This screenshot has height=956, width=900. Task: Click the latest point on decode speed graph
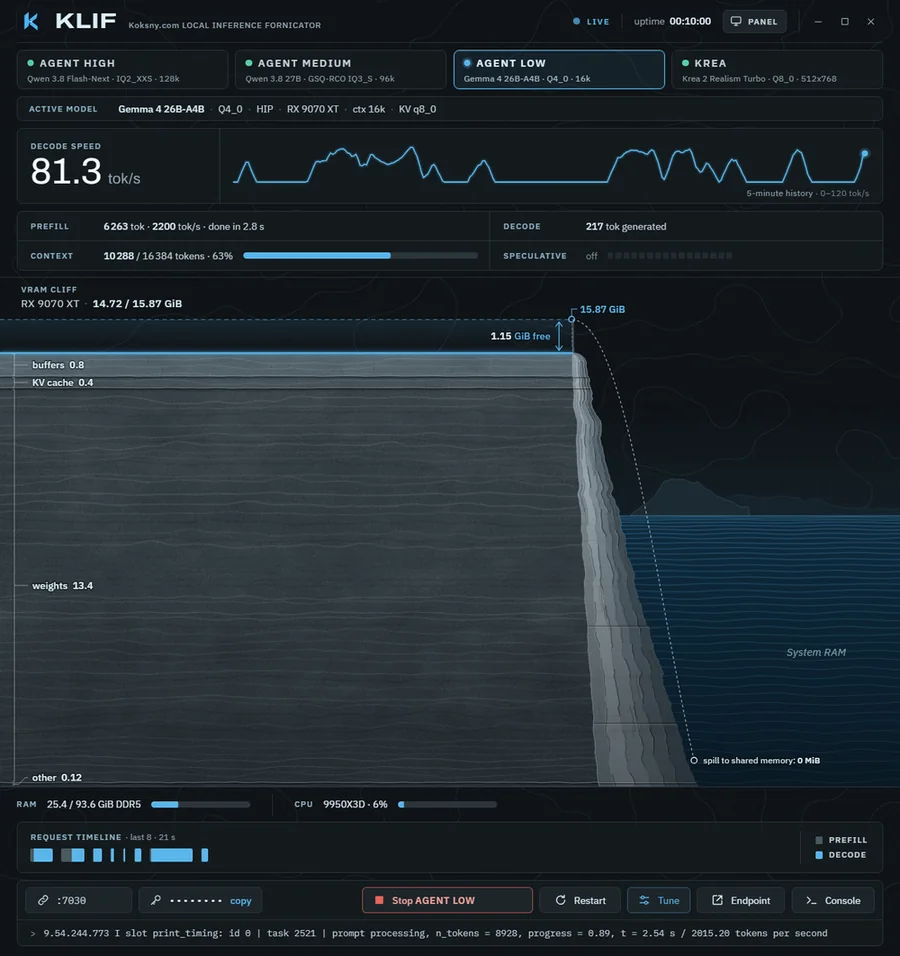pos(864,154)
